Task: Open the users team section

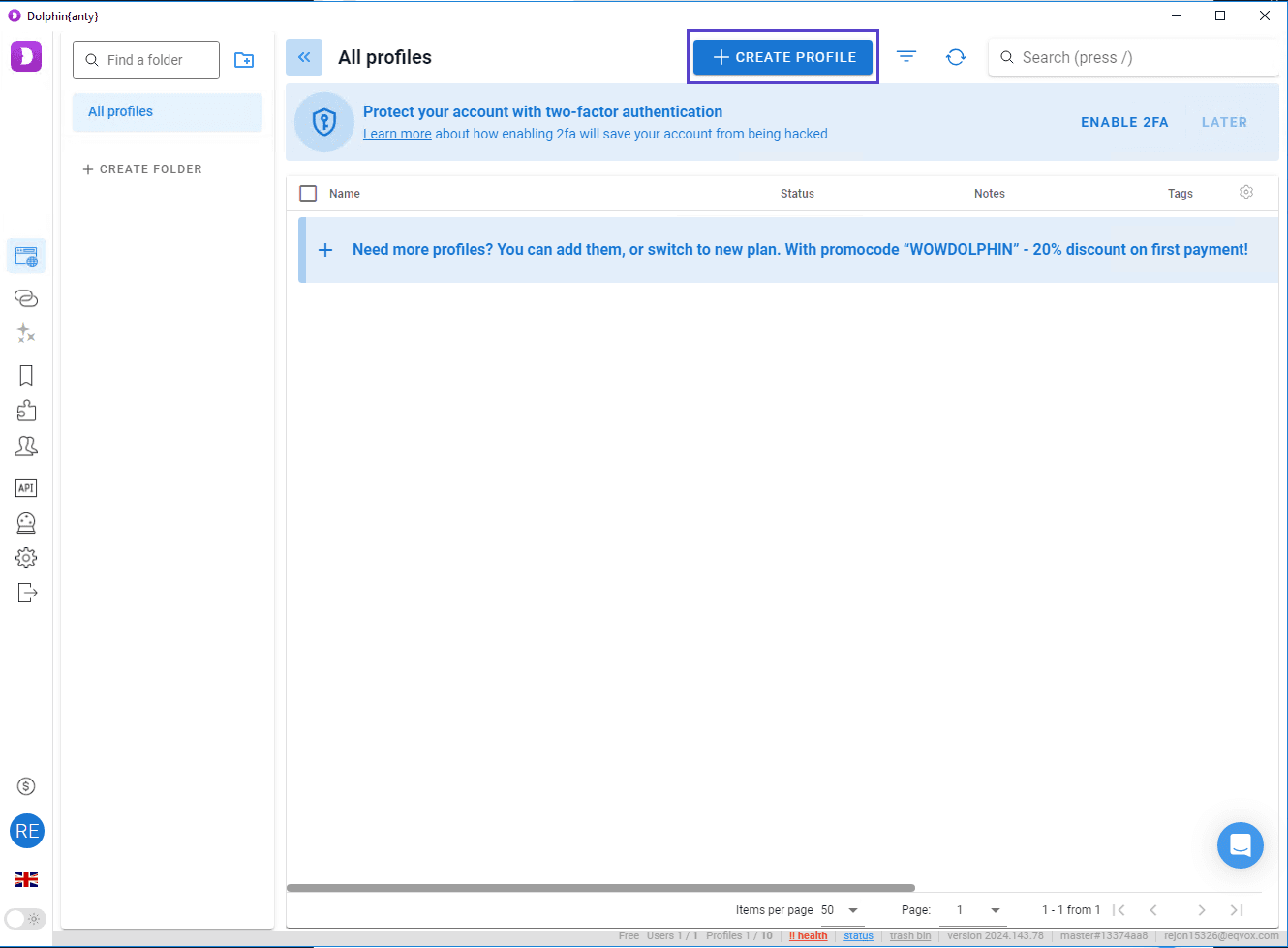Action: click(26, 445)
